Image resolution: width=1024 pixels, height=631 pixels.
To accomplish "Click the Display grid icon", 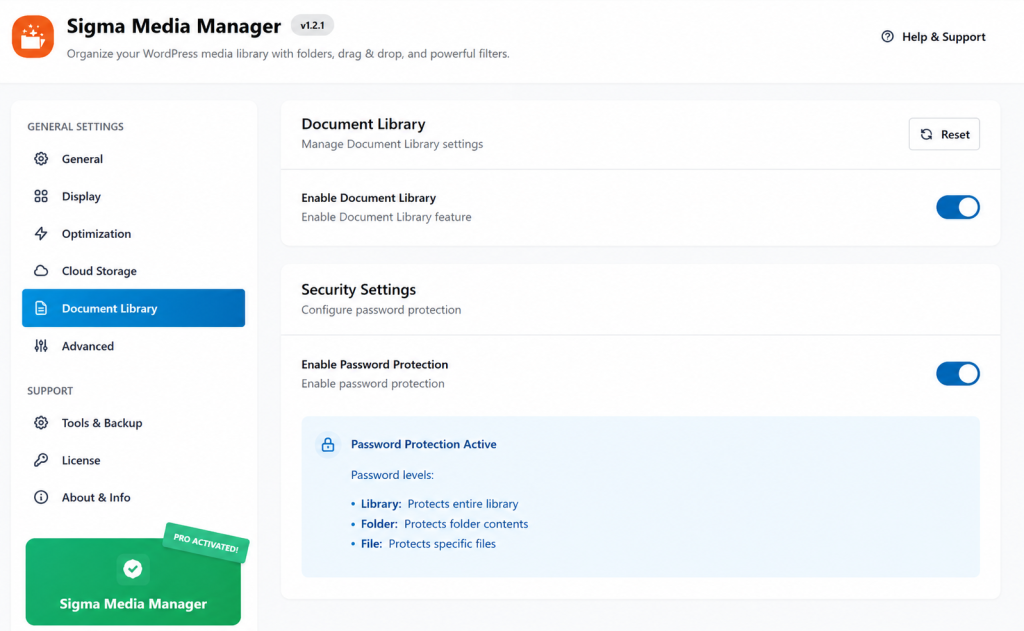I will point(41,196).
